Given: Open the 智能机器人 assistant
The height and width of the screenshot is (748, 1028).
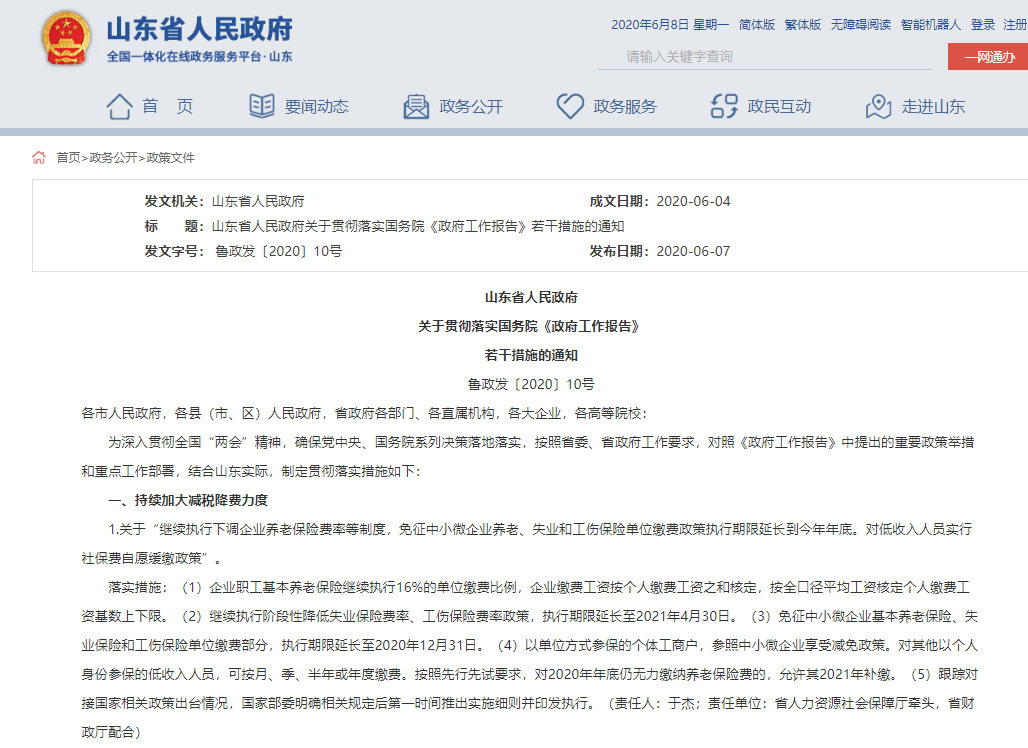Looking at the screenshot, I should pos(931,24).
